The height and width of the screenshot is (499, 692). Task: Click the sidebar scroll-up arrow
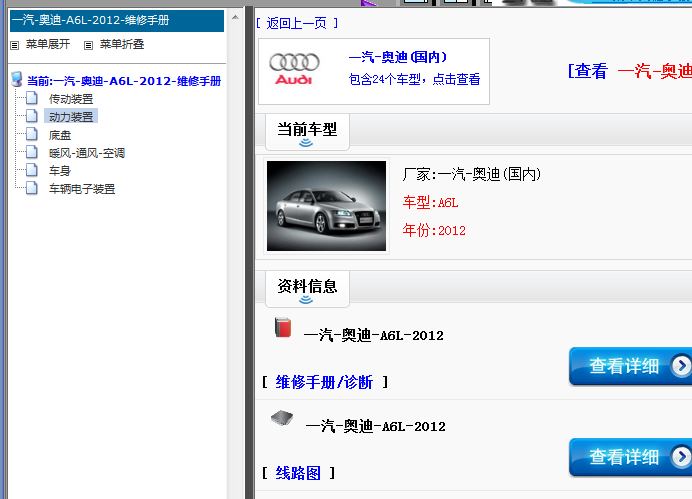(235, 17)
